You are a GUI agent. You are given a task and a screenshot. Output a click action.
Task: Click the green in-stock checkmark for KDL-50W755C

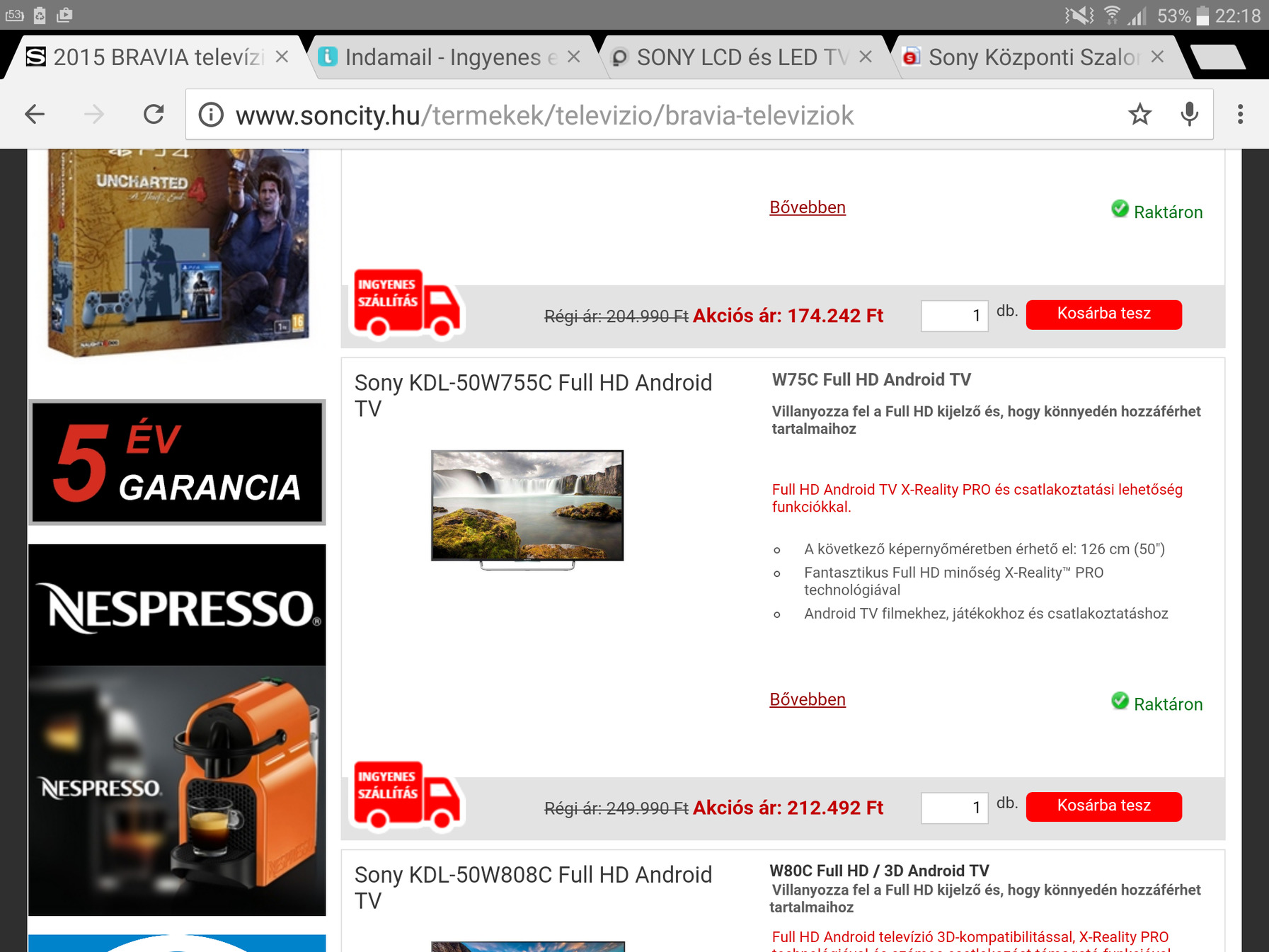click(1120, 701)
